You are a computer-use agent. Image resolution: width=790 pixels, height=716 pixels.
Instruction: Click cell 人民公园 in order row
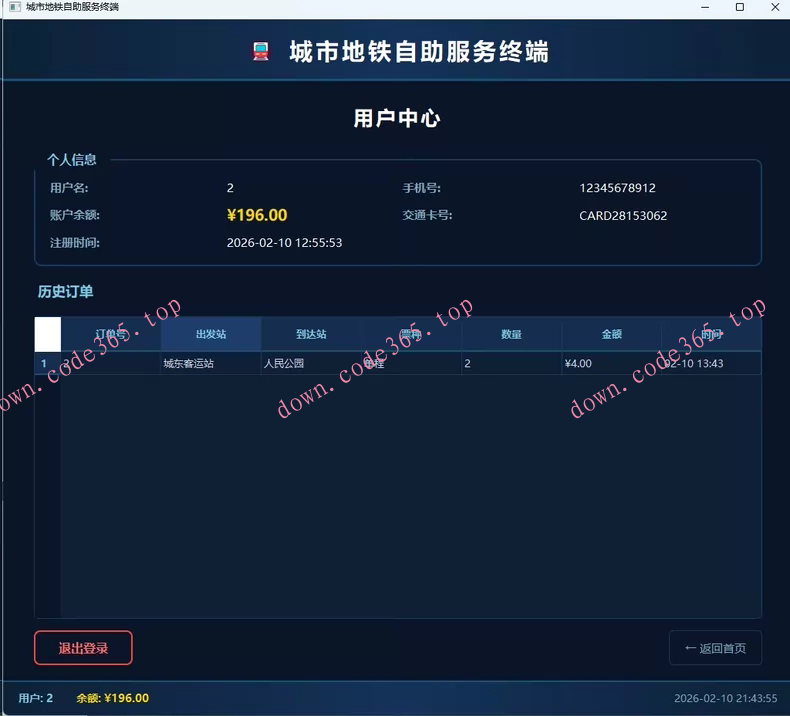[x=311, y=363]
